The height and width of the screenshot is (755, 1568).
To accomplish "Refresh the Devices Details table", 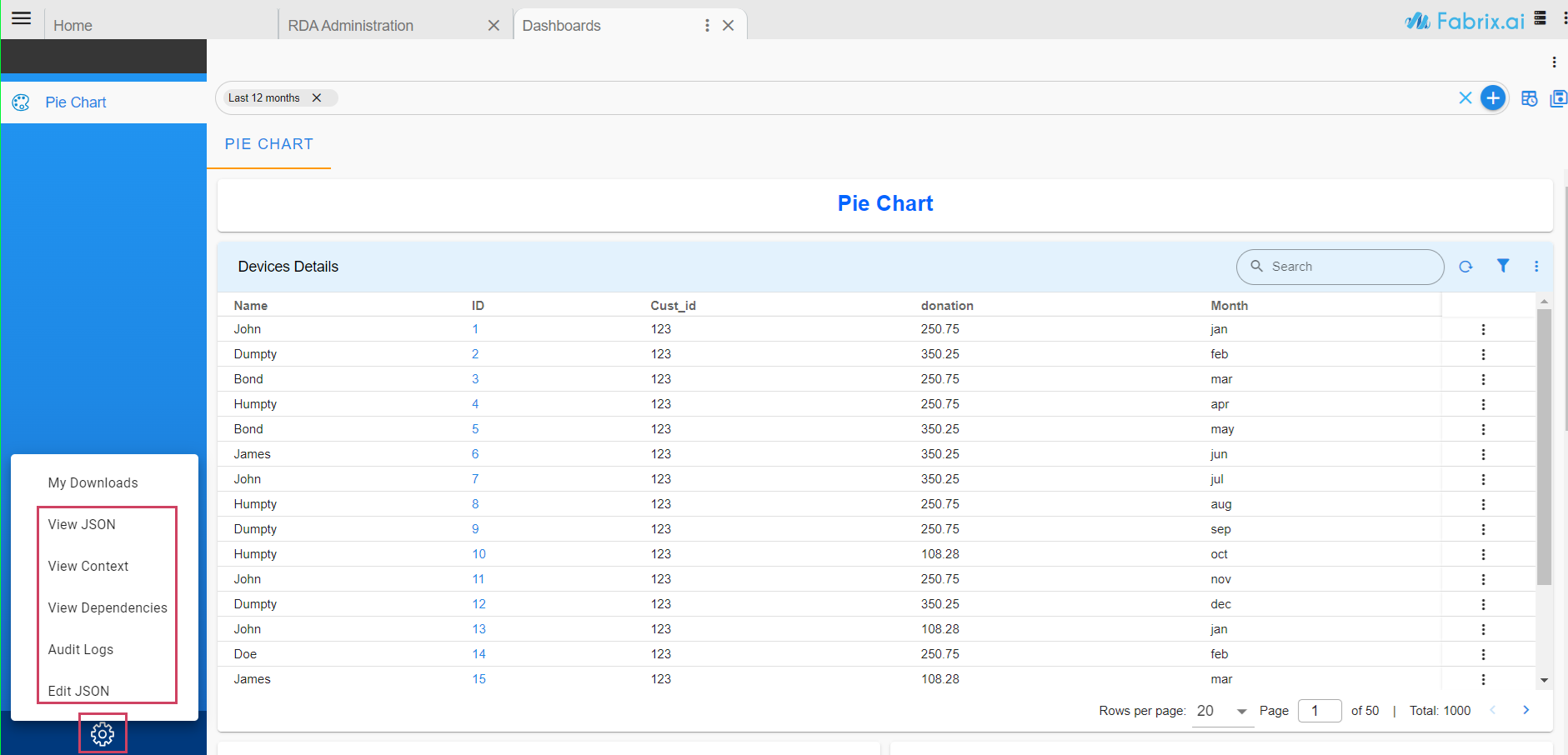I will tap(1465, 267).
